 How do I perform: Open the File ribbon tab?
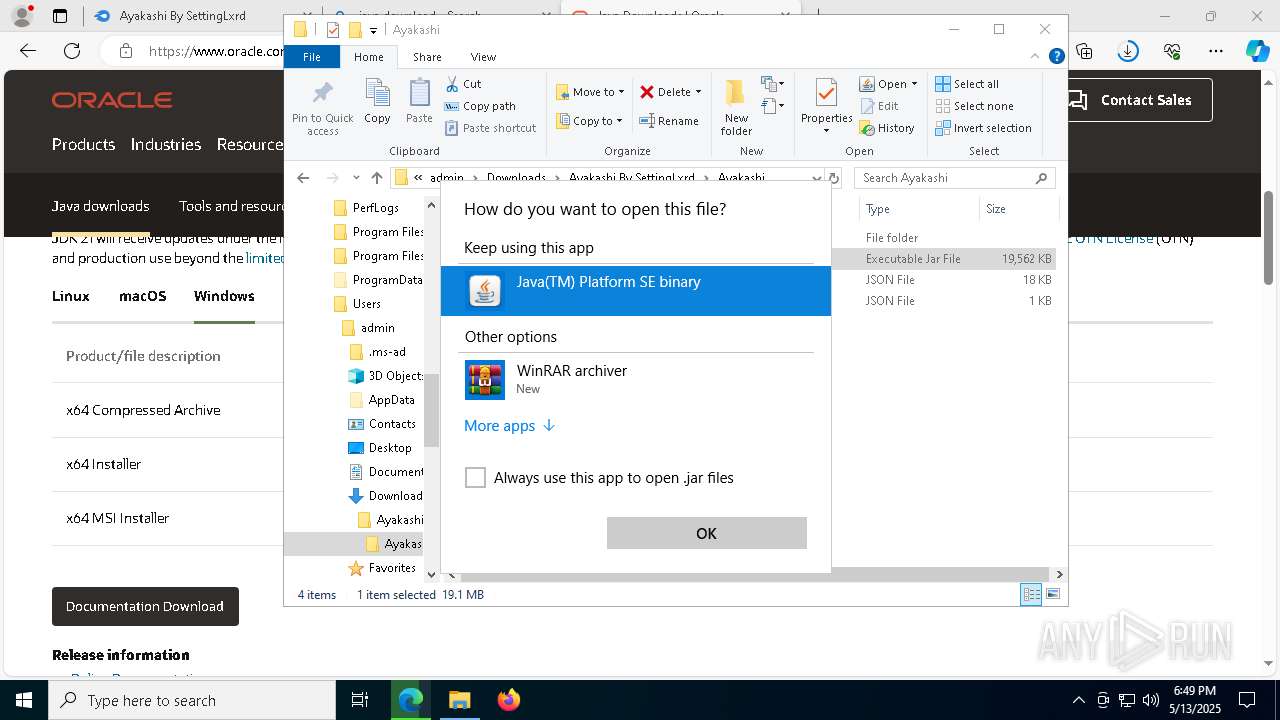pyautogui.click(x=312, y=57)
